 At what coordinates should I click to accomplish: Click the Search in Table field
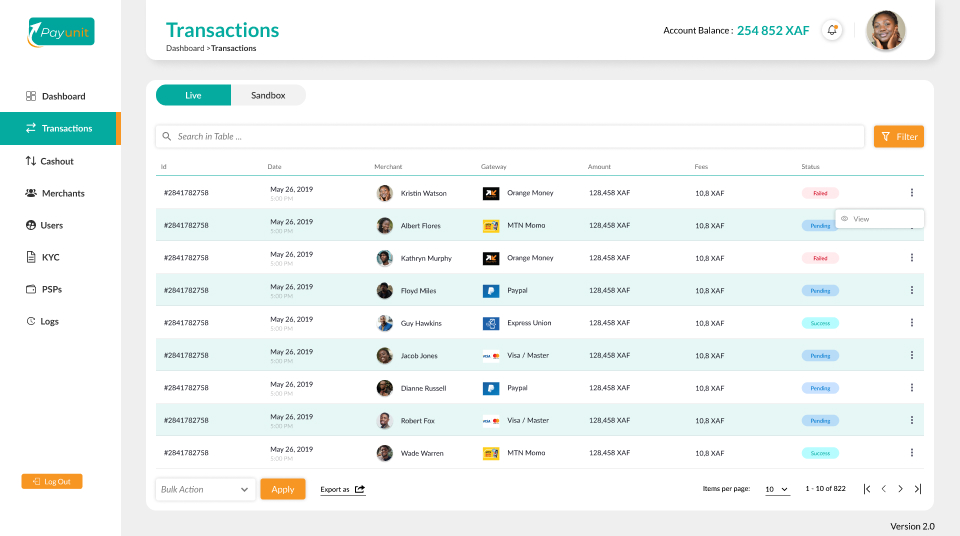click(x=510, y=136)
